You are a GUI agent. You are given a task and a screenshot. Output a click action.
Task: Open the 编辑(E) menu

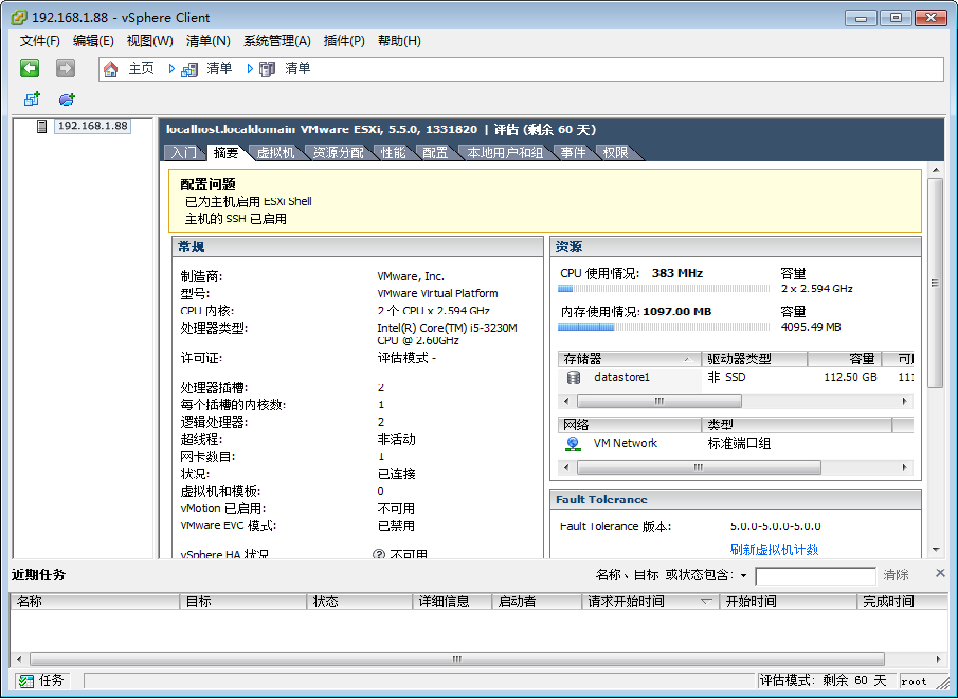click(93, 41)
